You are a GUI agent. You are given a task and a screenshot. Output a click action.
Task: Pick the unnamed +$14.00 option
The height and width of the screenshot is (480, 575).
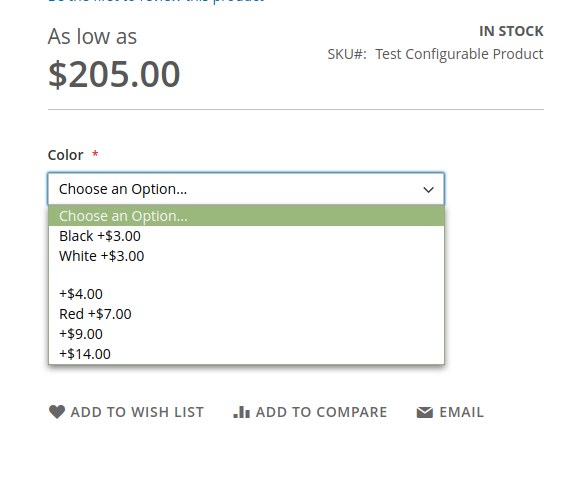point(246,354)
